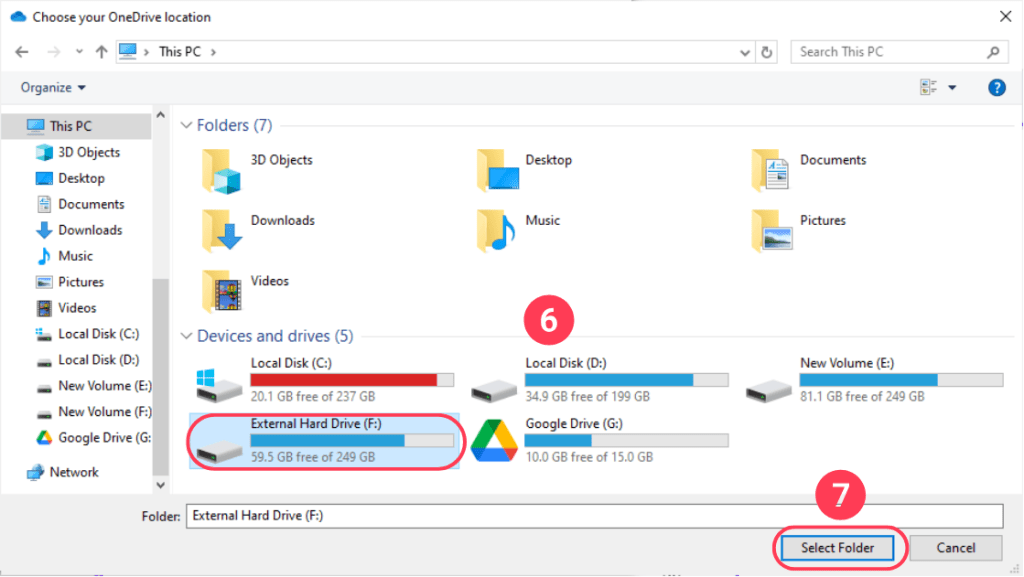Click the Local Disk (C:) usage bar
The image size is (1024, 577).
click(x=352, y=379)
